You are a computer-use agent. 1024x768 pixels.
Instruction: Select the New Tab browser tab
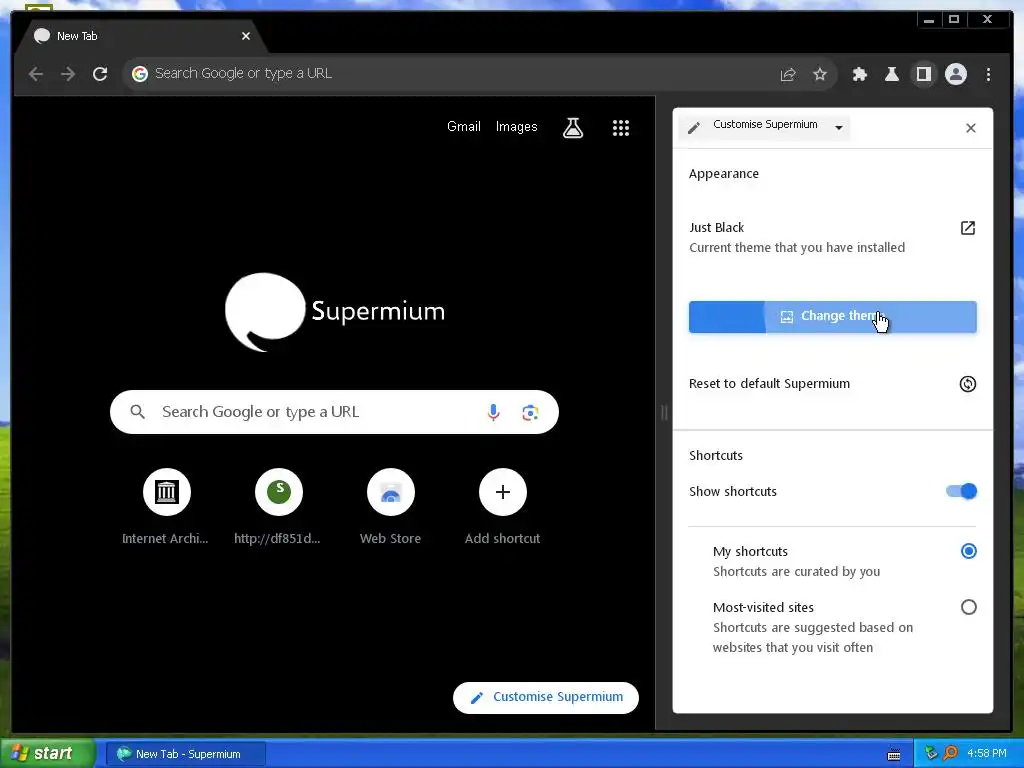pyautogui.click(x=142, y=37)
